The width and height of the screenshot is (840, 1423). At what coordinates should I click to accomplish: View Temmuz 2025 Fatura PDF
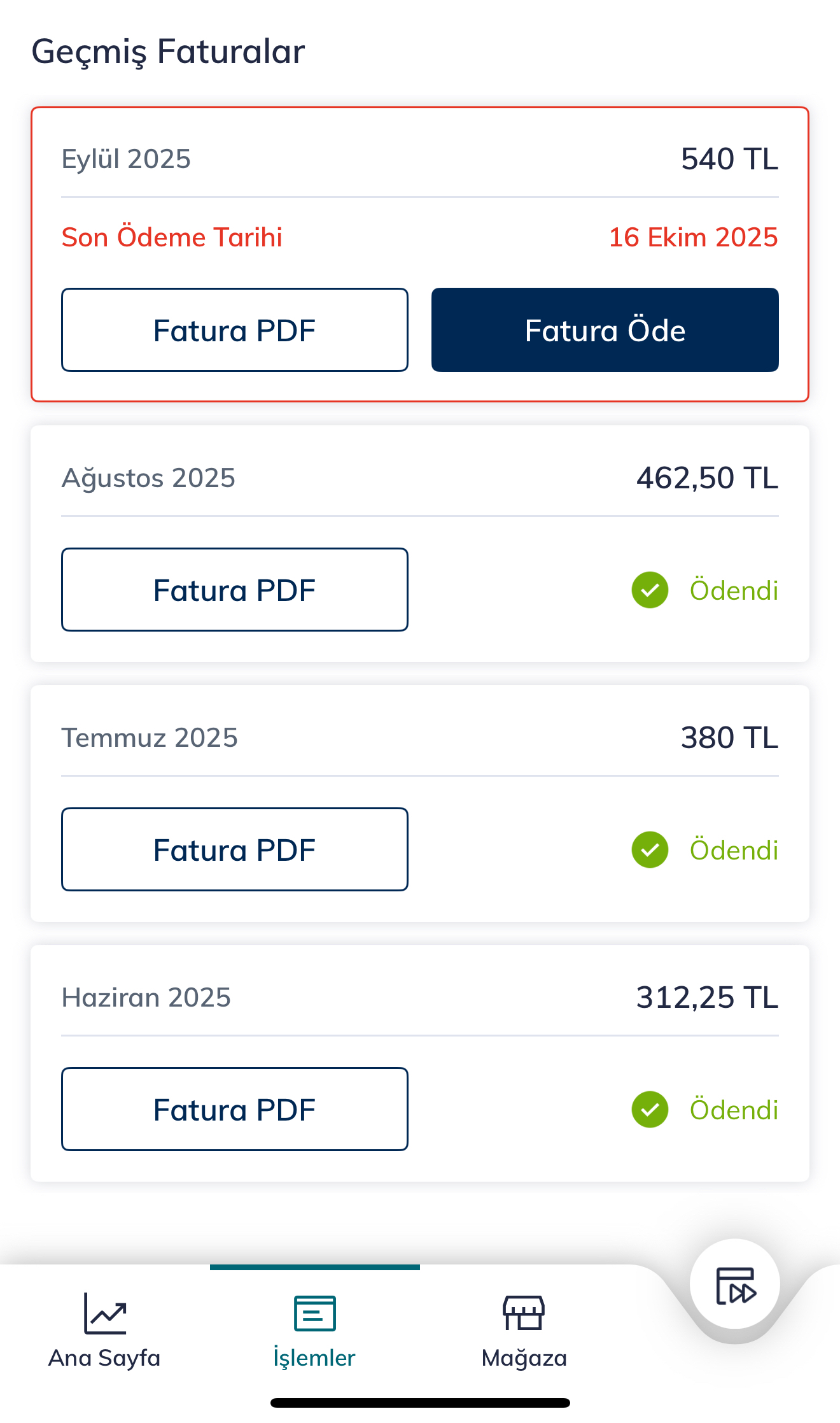tap(234, 849)
